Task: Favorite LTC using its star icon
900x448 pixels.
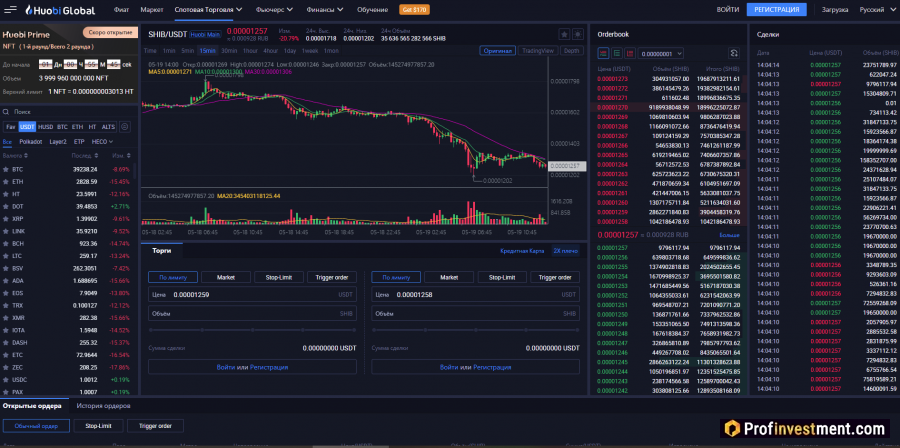Action: click(x=6, y=256)
